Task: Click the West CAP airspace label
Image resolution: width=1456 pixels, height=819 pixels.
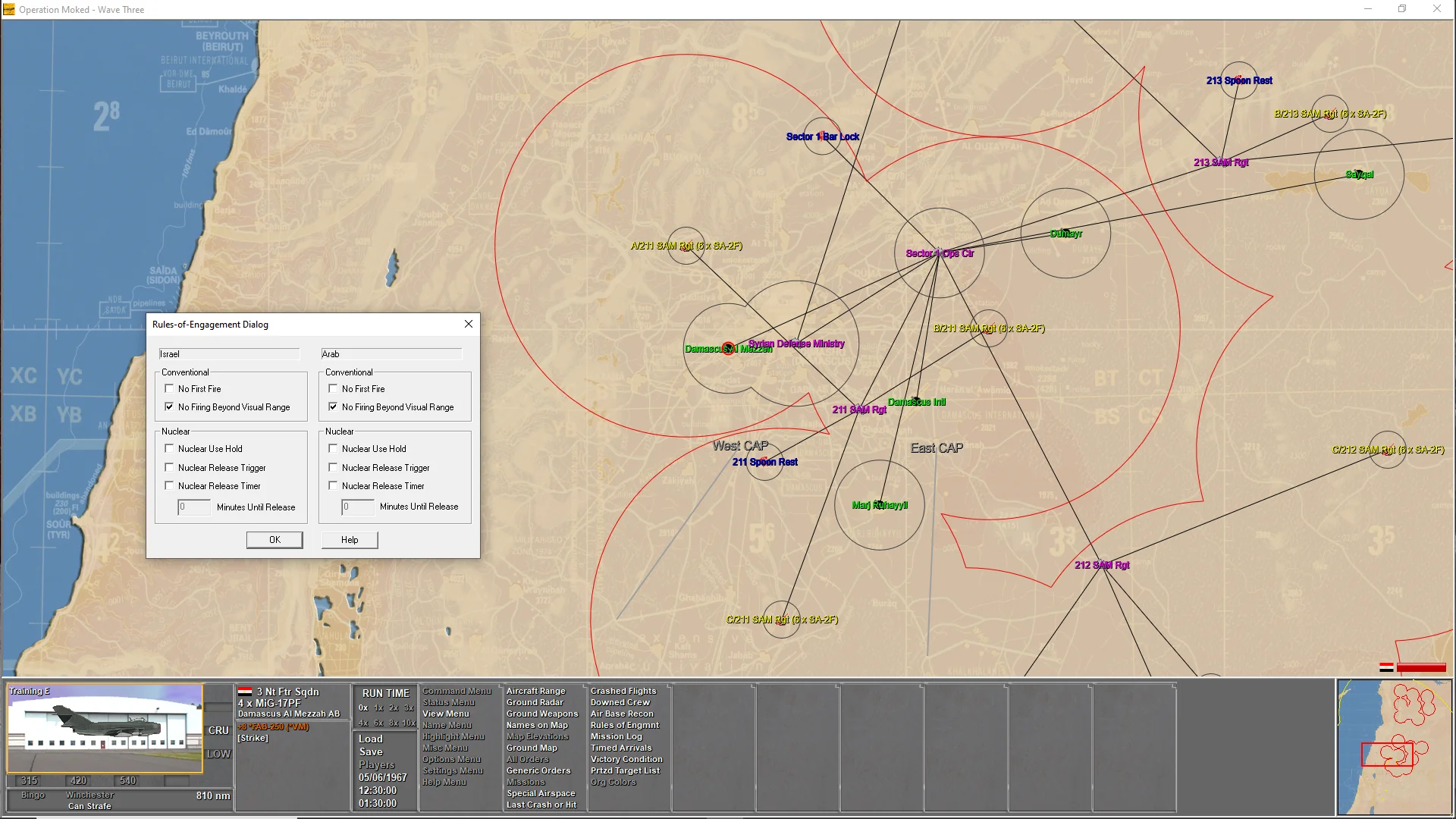Action: point(740,446)
